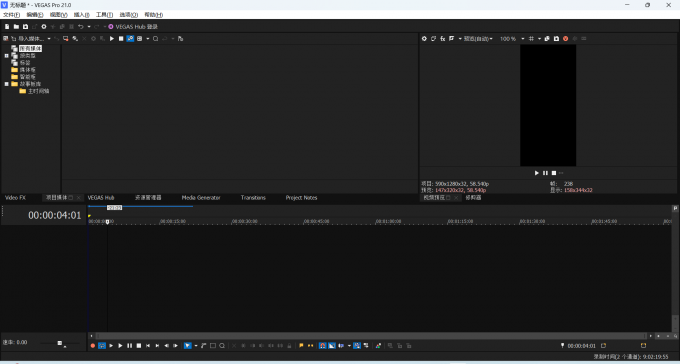This screenshot has width=680, height=364.
Task: Toggle Loop Playback in the transport bar
Action: coord(102,346)
